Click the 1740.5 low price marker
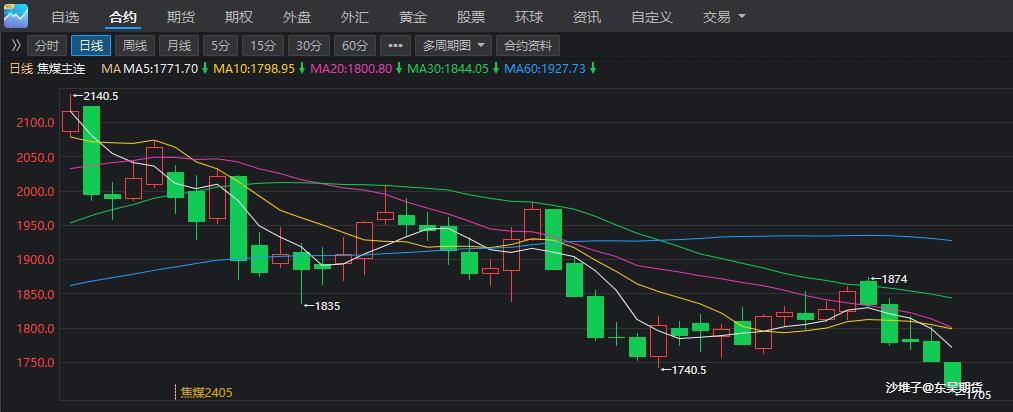Viewport: 1013px width, 412px height. (684, 370)
